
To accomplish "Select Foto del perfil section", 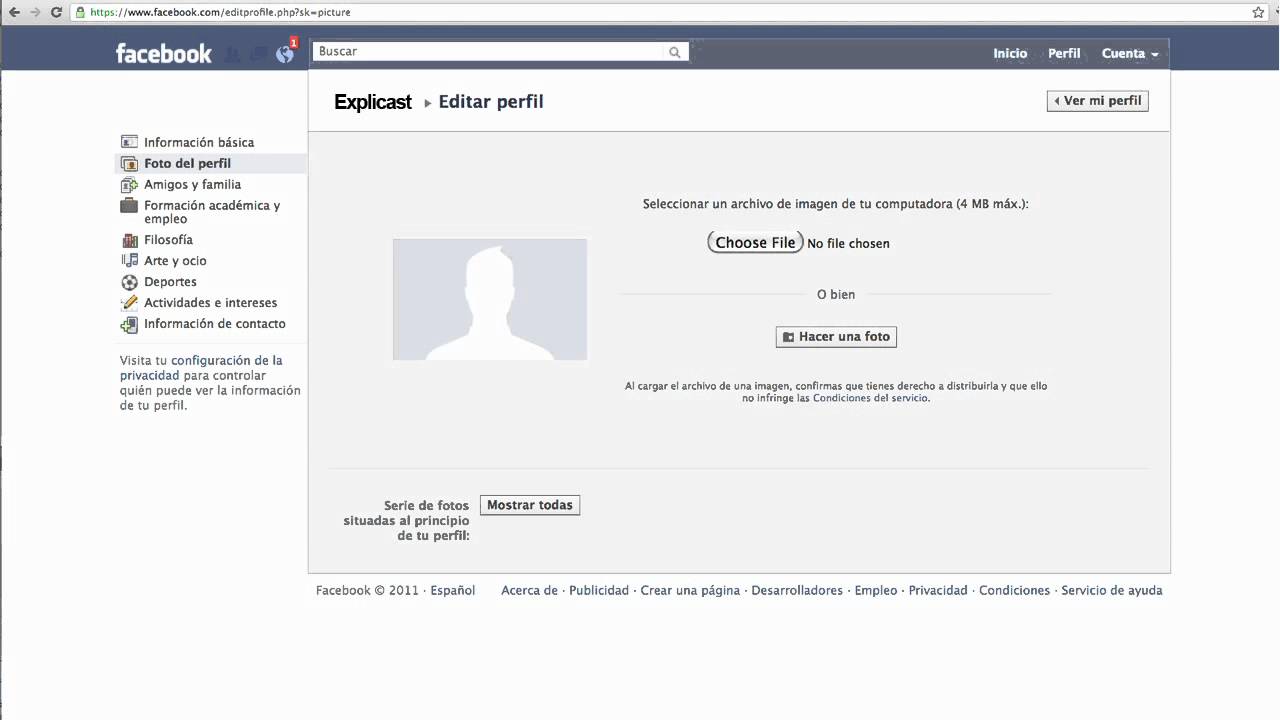I will pyautogui.click(x=187, y=163).
